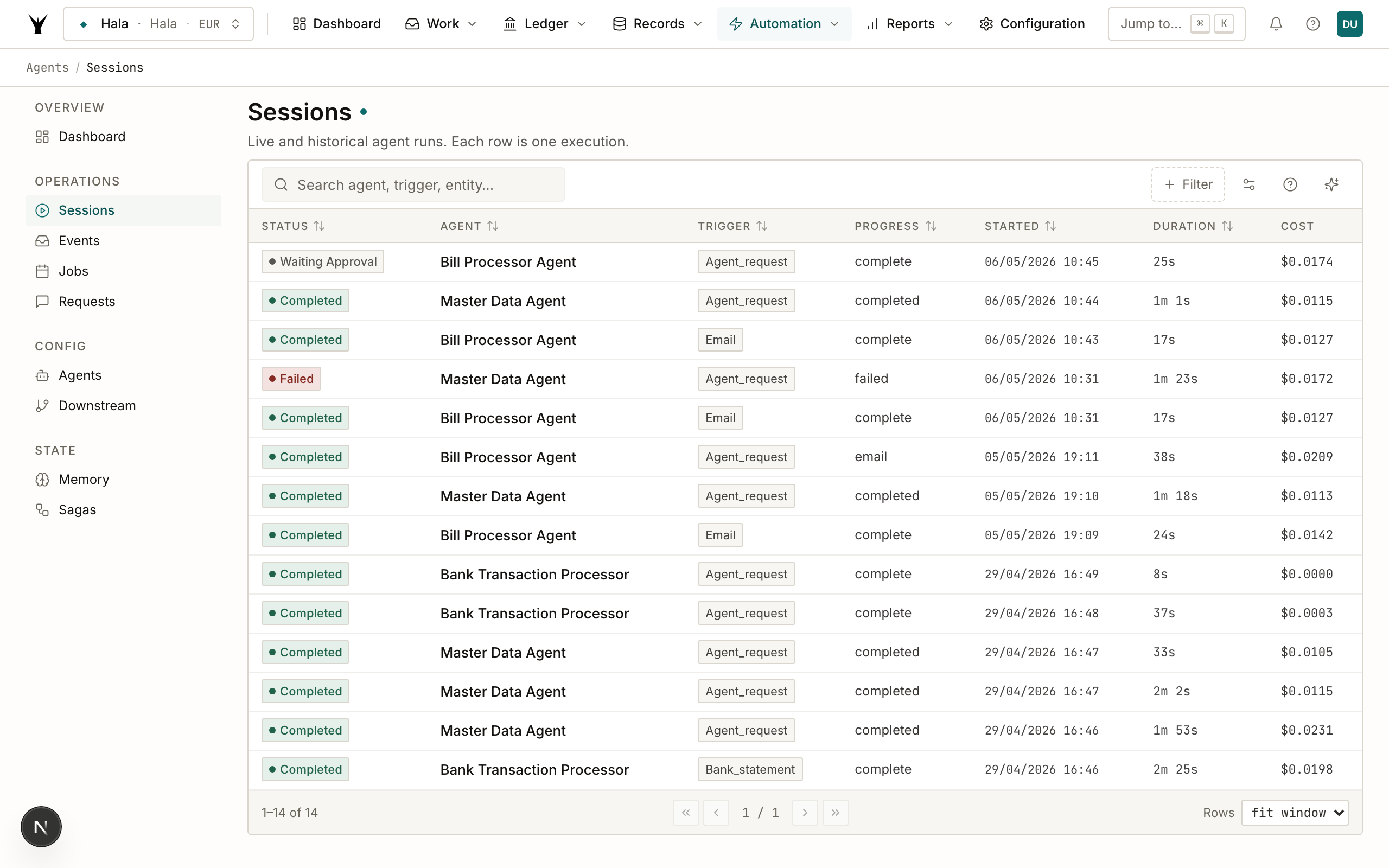Click the + Filter button
1389x868 pixels.
1188,184
